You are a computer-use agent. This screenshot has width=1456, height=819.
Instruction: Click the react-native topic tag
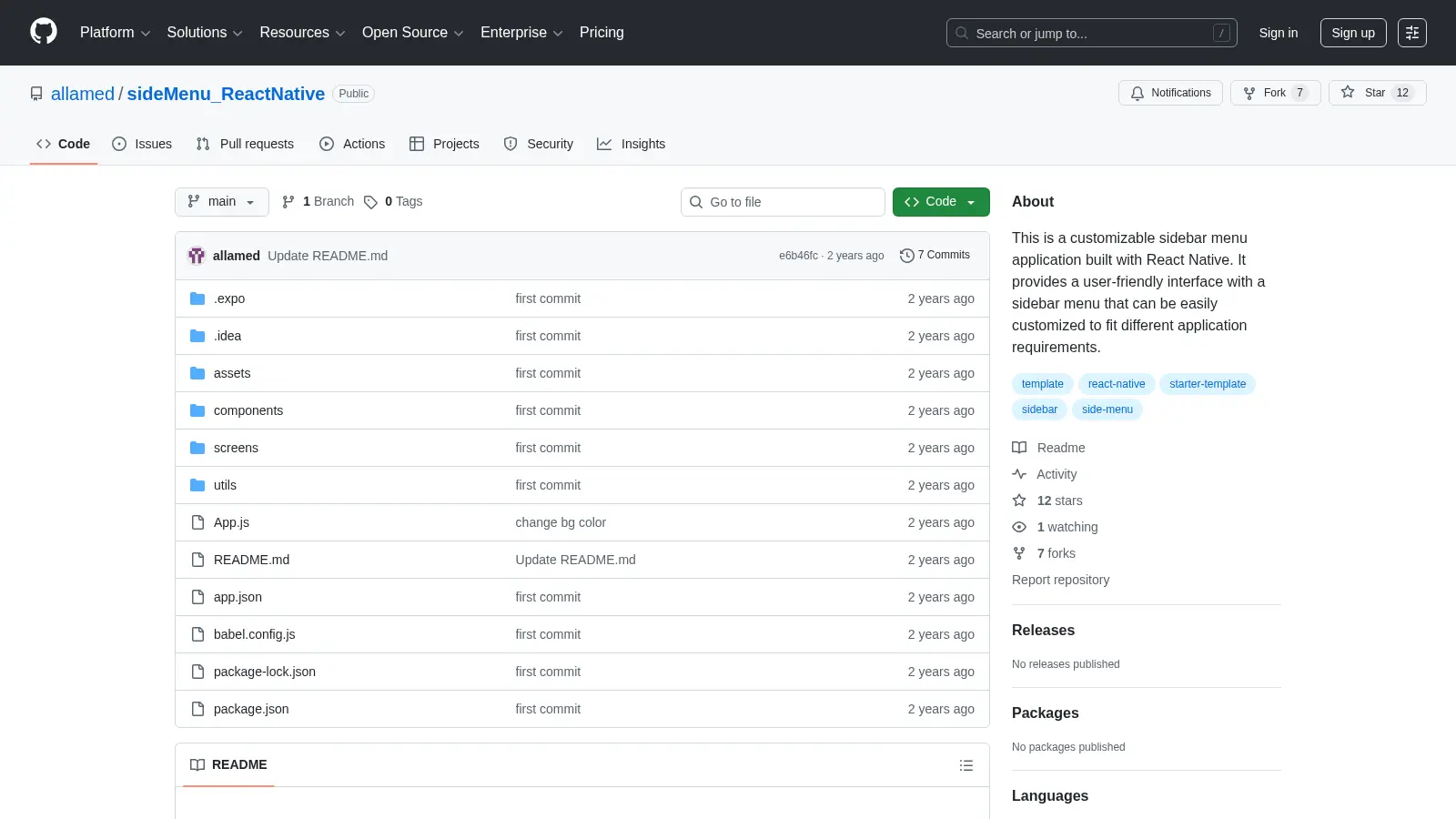[1117, 384]
